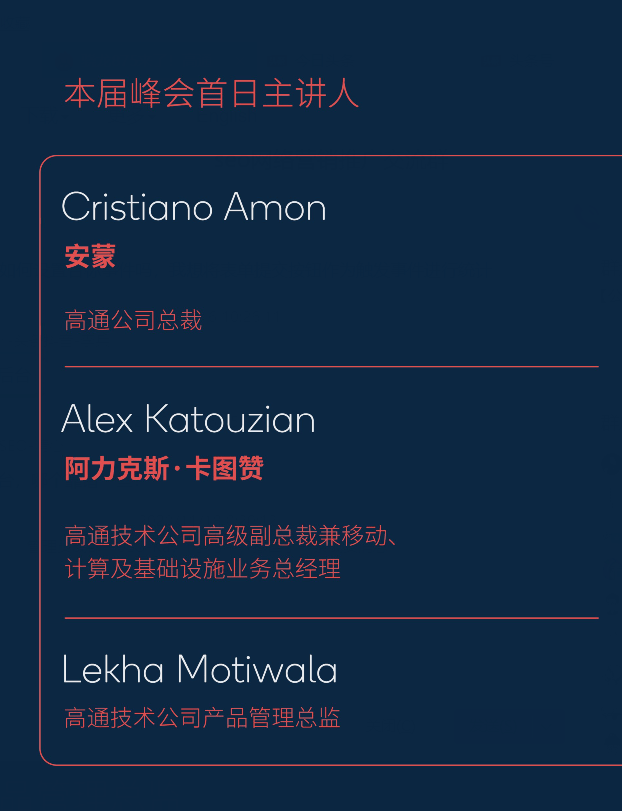Click the surname "Amon"
The image size is (622, 811).
275,208
